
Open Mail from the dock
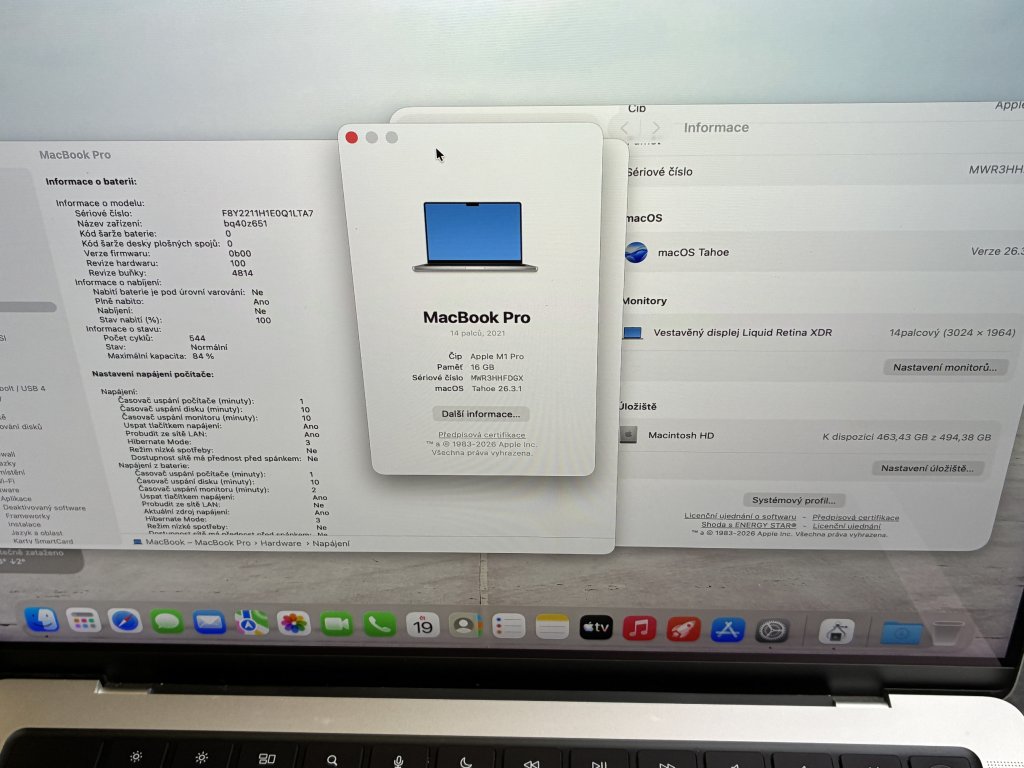tap(209, 622)
